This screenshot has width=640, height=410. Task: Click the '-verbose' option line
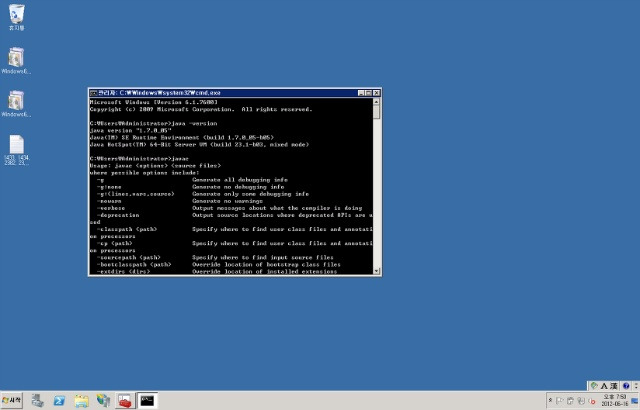click(x=229, y=208)
